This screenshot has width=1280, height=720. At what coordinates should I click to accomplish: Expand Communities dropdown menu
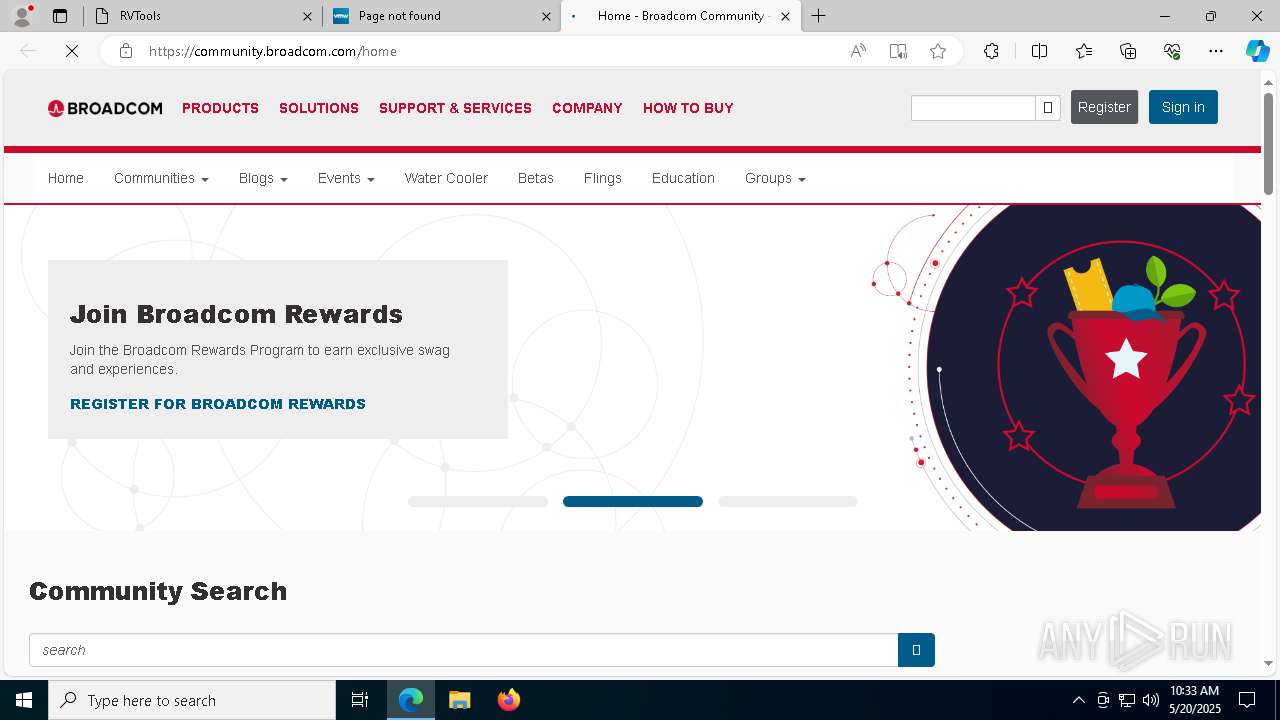point(161,178)
